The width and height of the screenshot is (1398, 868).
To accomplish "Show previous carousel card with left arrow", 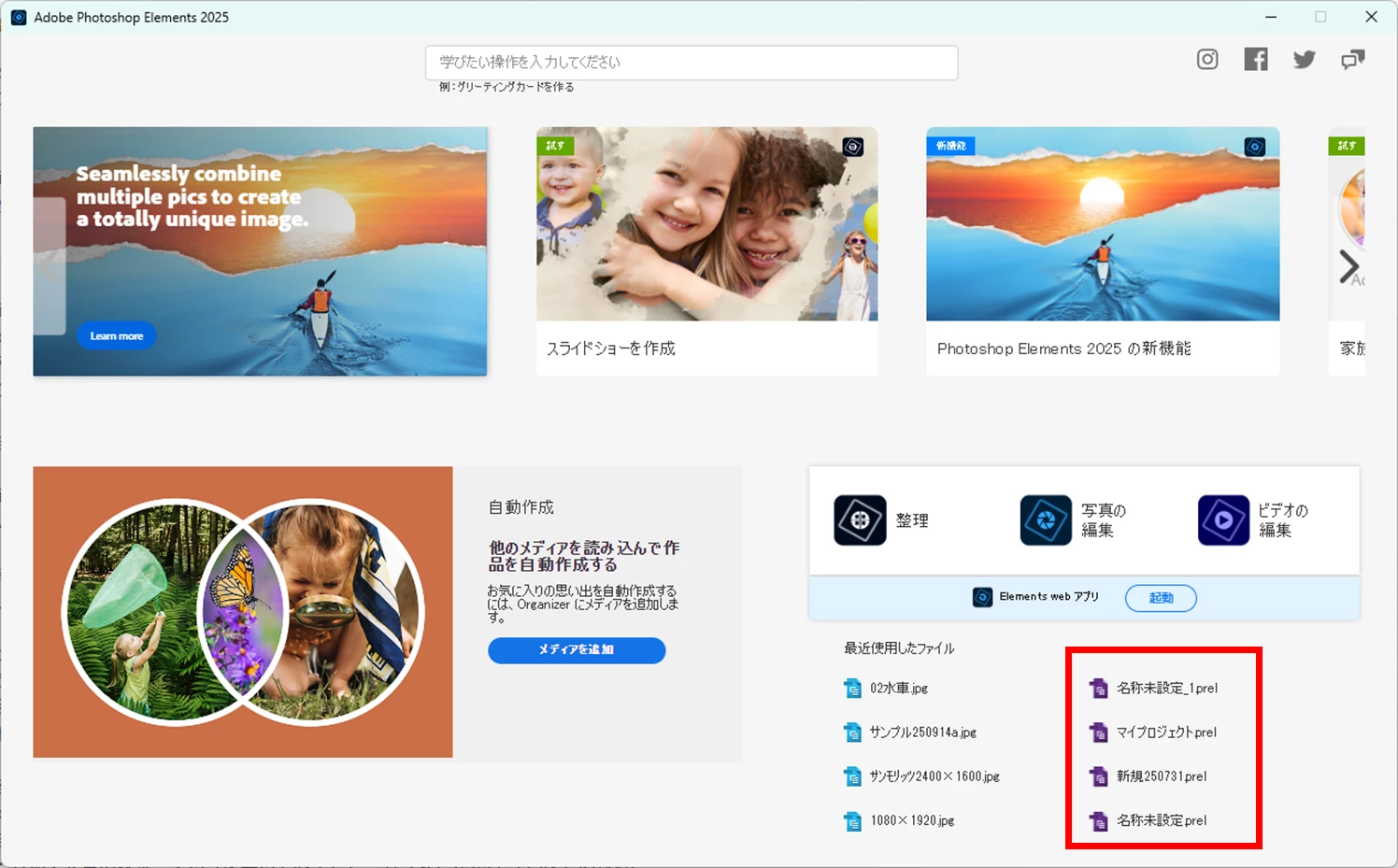I will (x=49, y=266).
